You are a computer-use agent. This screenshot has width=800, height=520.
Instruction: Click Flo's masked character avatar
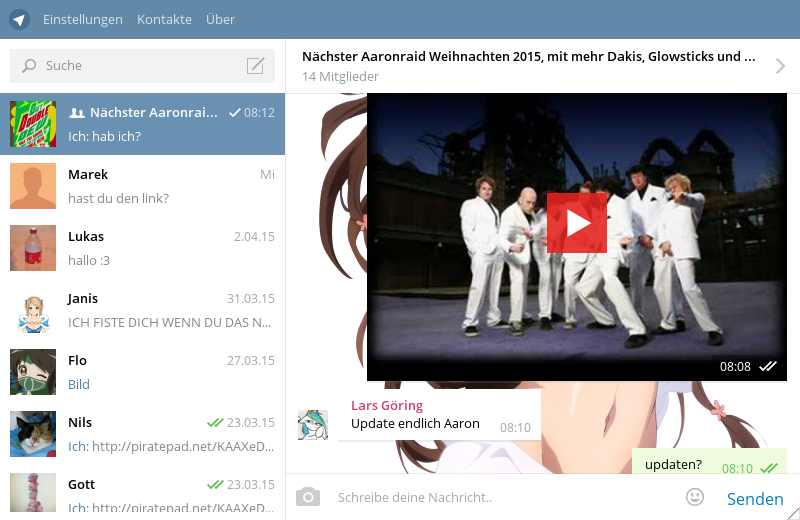click(x=33, y=372)
